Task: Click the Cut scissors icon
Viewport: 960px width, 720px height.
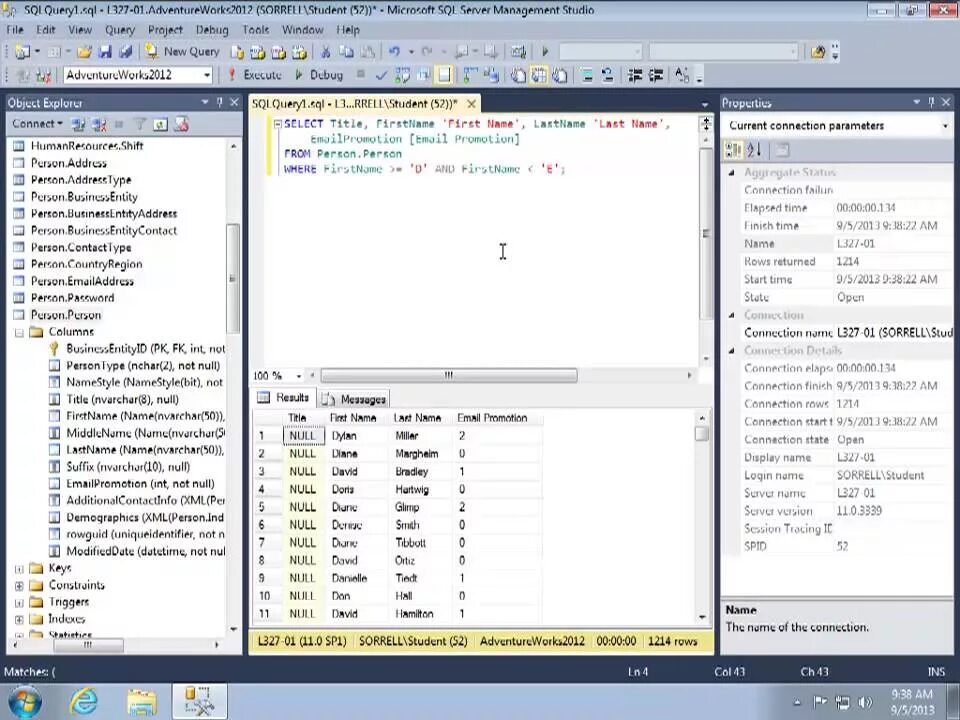Action: pos(326,52)
